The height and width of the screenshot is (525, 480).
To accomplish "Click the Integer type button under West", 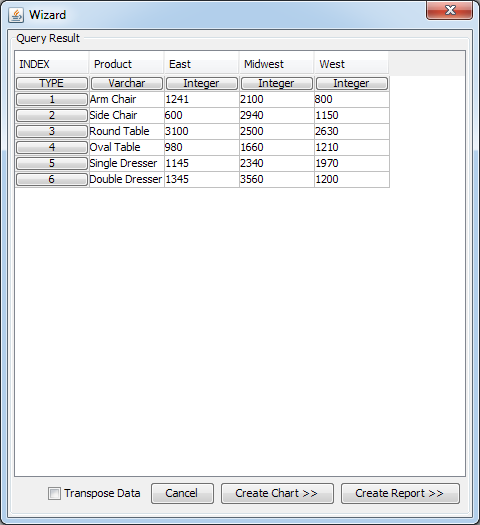I will 352,83.
